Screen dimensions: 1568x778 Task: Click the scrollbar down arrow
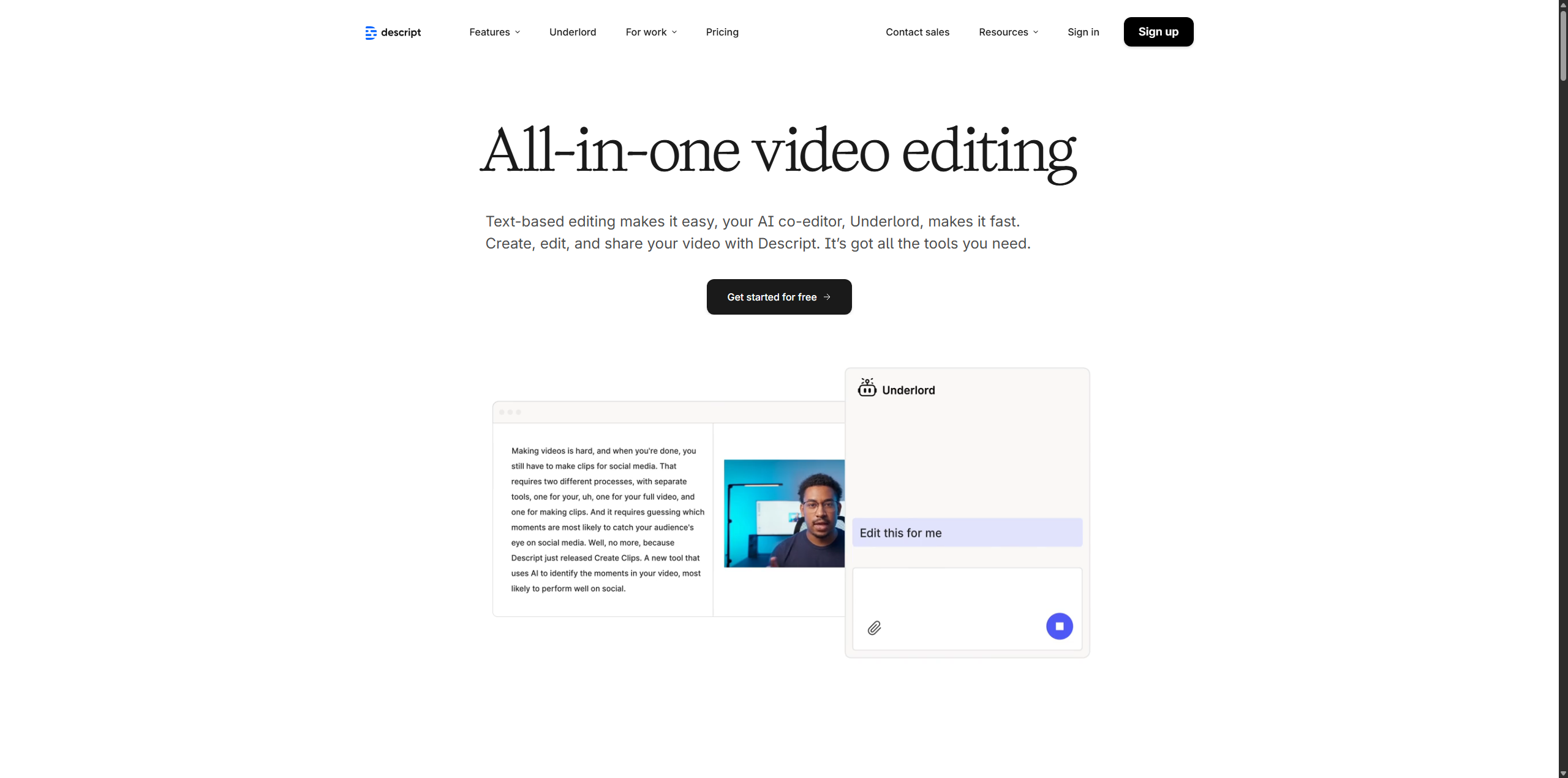click(1562, 773)
